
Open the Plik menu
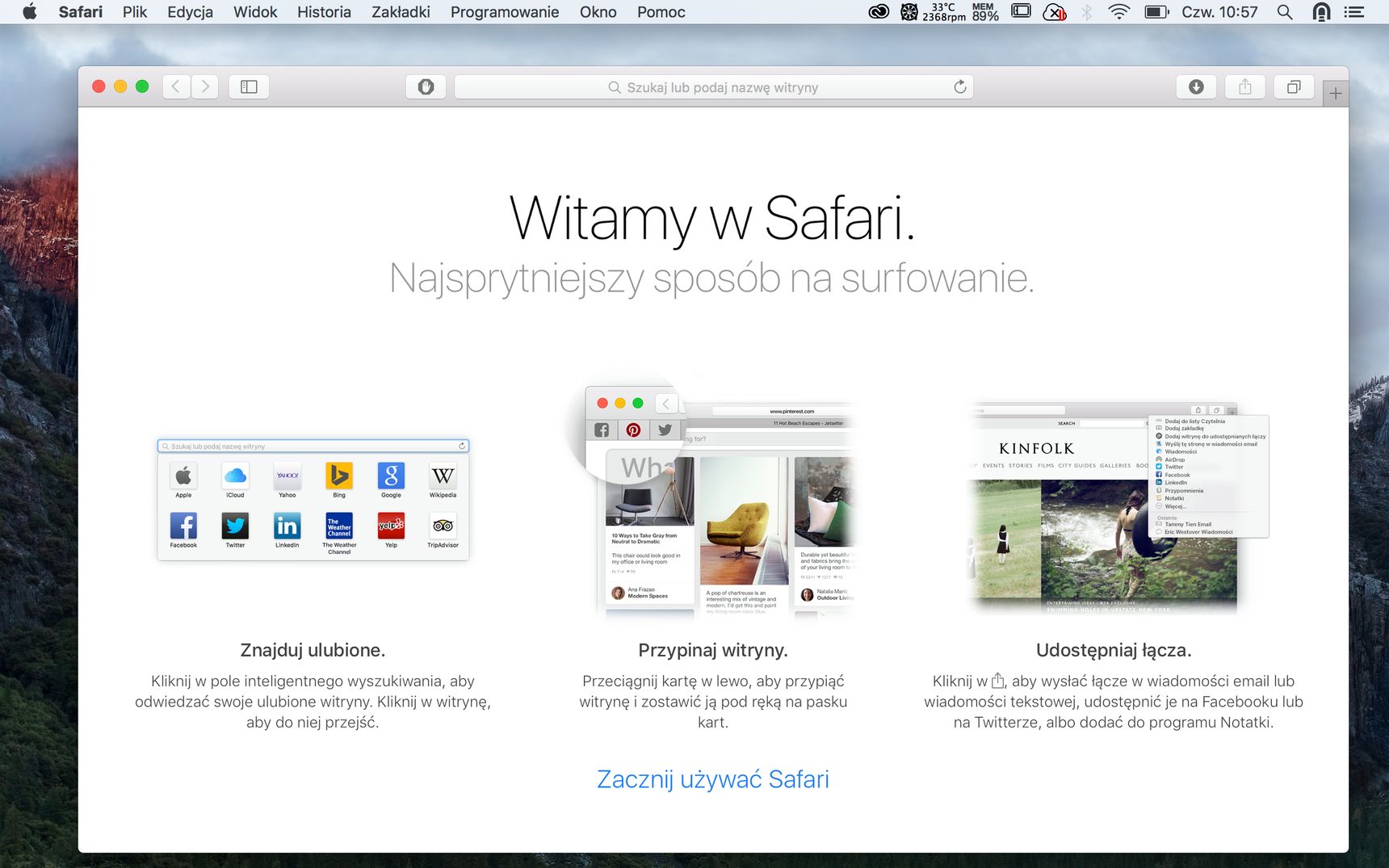pyautogui.click(x=135, y=11)
